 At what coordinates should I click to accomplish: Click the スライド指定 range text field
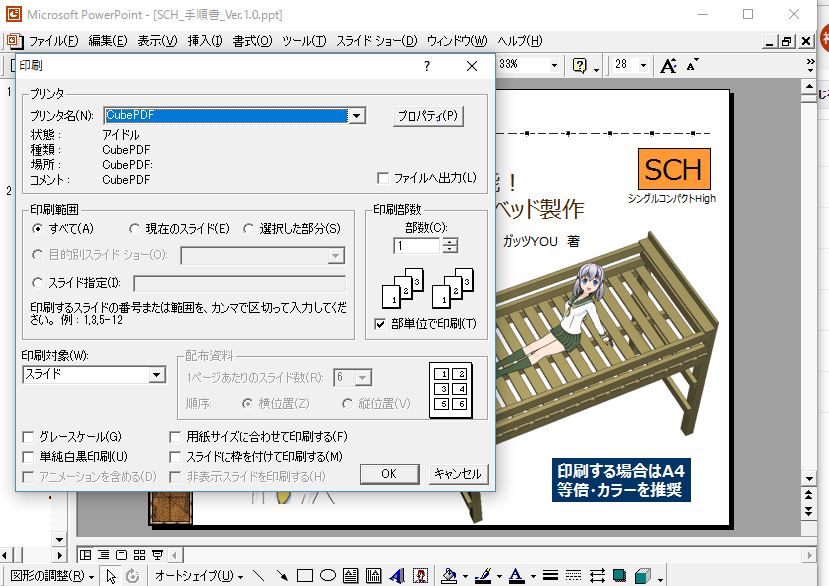[x=240, y=283]
